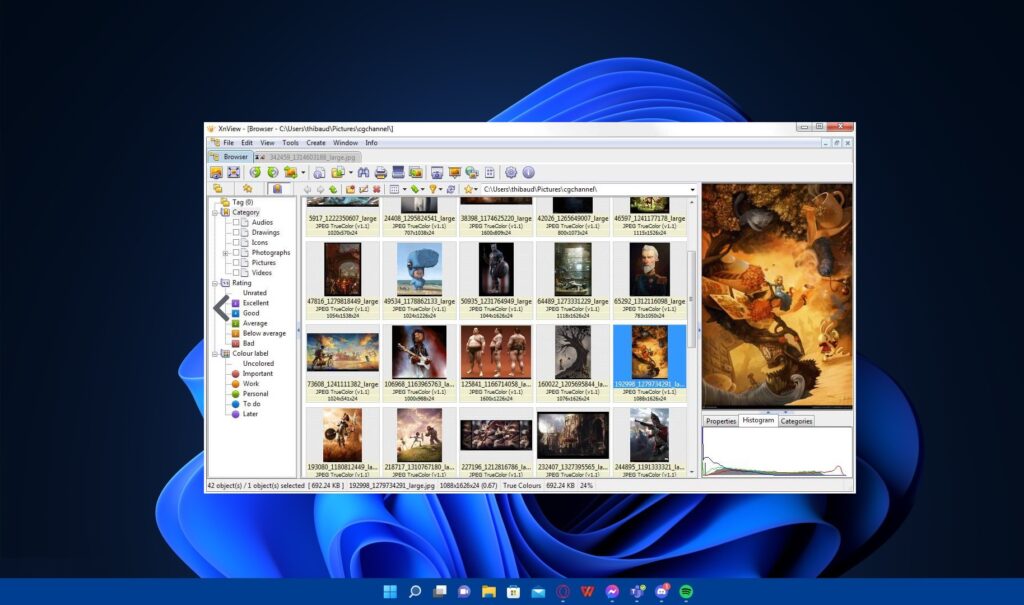Screen dimensions: 1024x605
Task: Open the File menu
Action: tap(228, 142)
